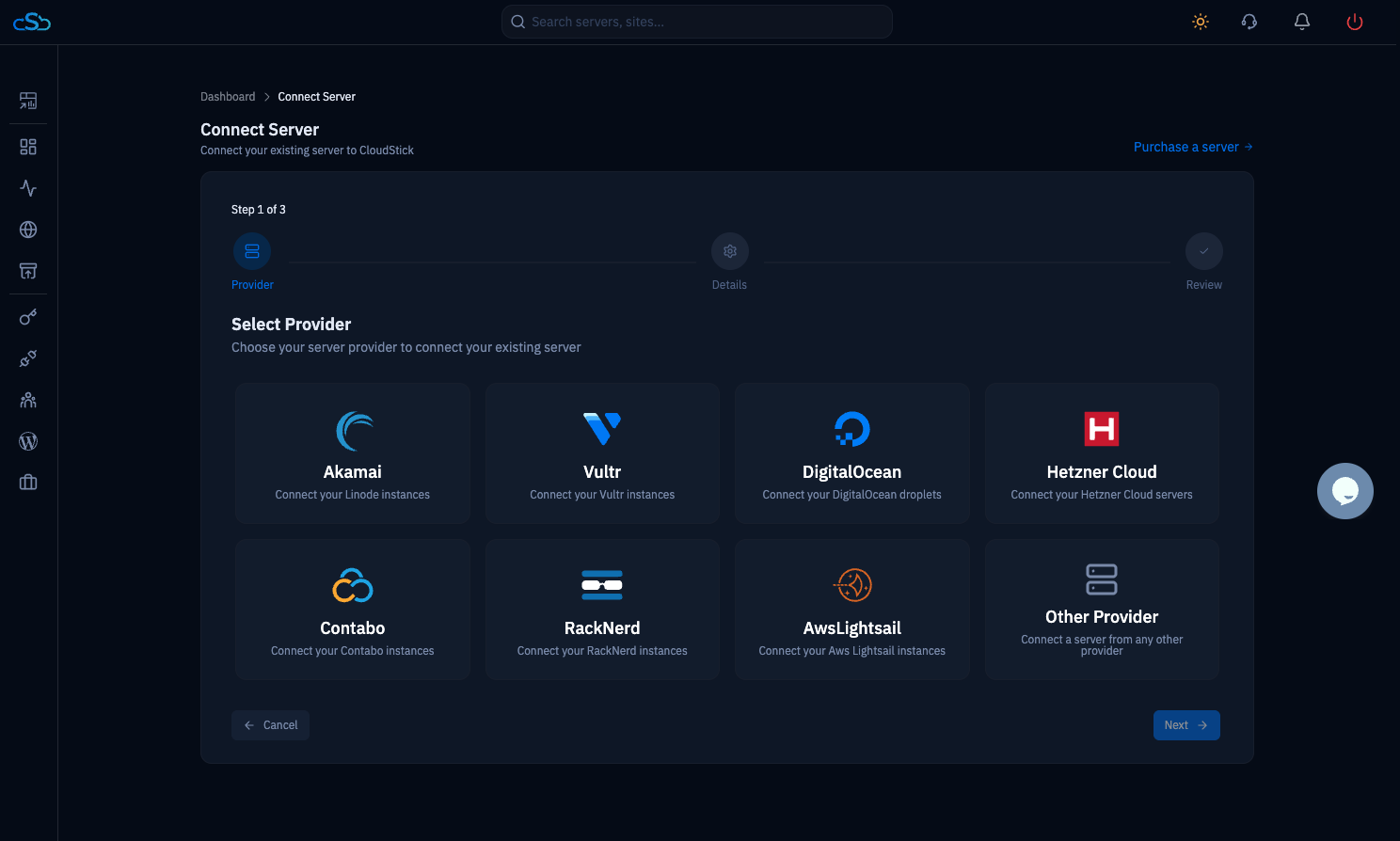Click "Connect your DigitalOcean droplets" text
The height and width of the screenshot is (841, 1400).
coord(852,495)
